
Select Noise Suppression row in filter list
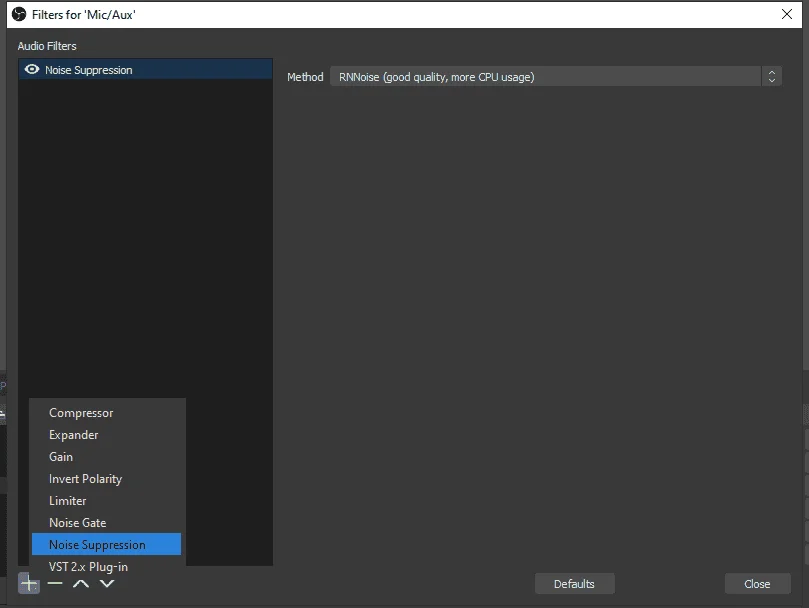[145, 69]
